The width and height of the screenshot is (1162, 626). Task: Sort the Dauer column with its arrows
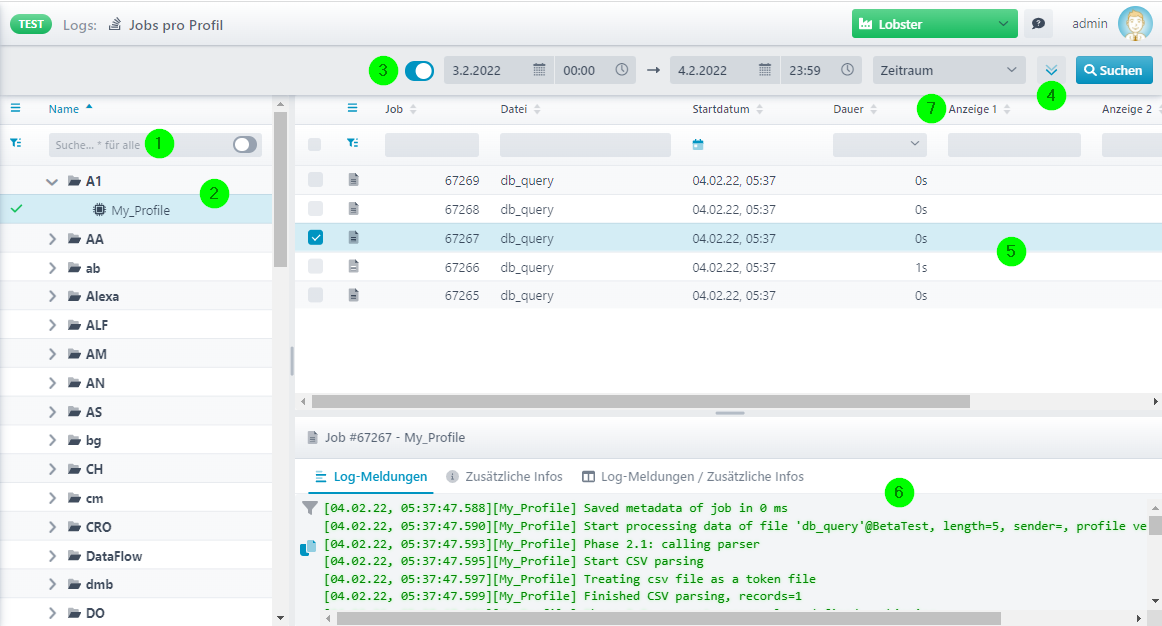[874, 110]
